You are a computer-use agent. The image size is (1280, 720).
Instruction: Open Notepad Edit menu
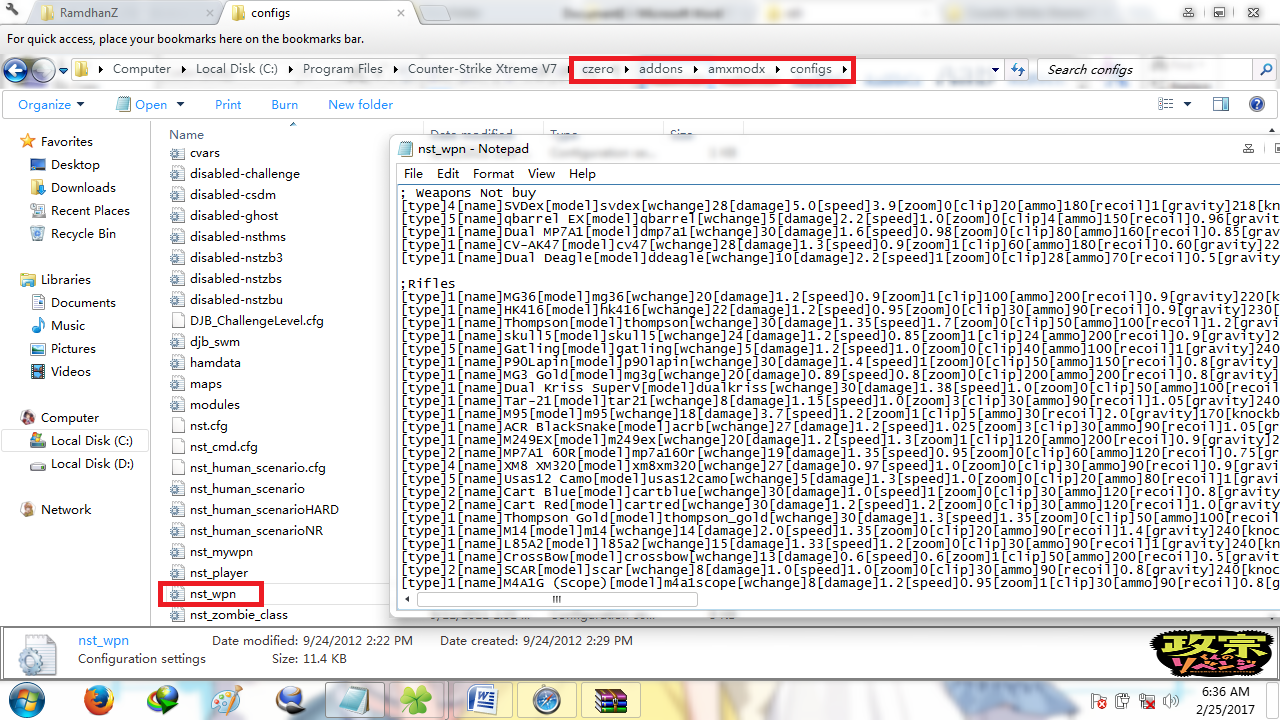pos(448,173)
